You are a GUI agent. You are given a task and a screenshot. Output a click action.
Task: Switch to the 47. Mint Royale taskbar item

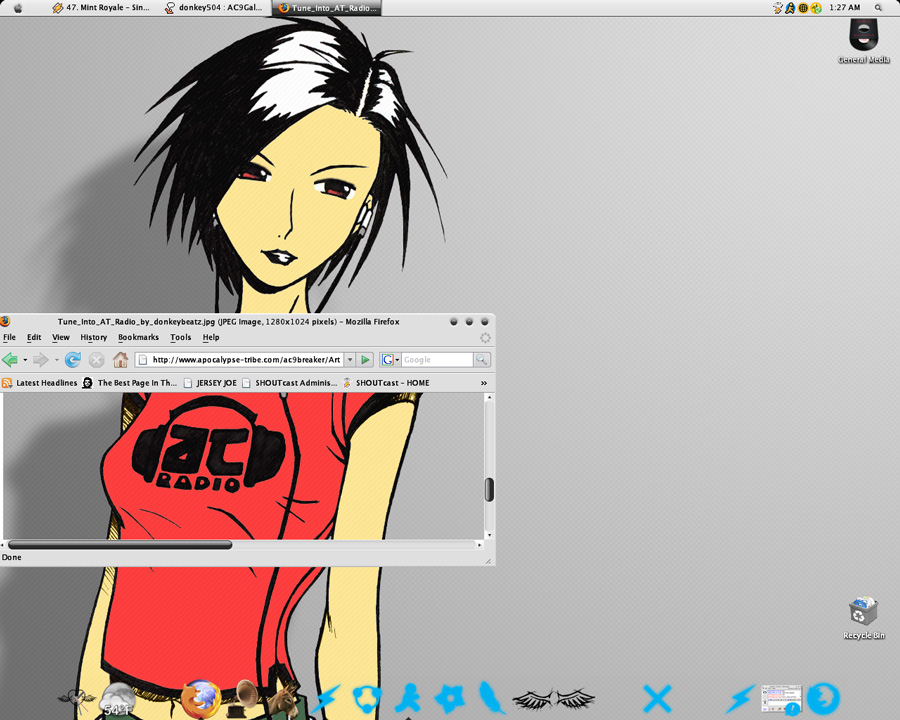point(102,8)
